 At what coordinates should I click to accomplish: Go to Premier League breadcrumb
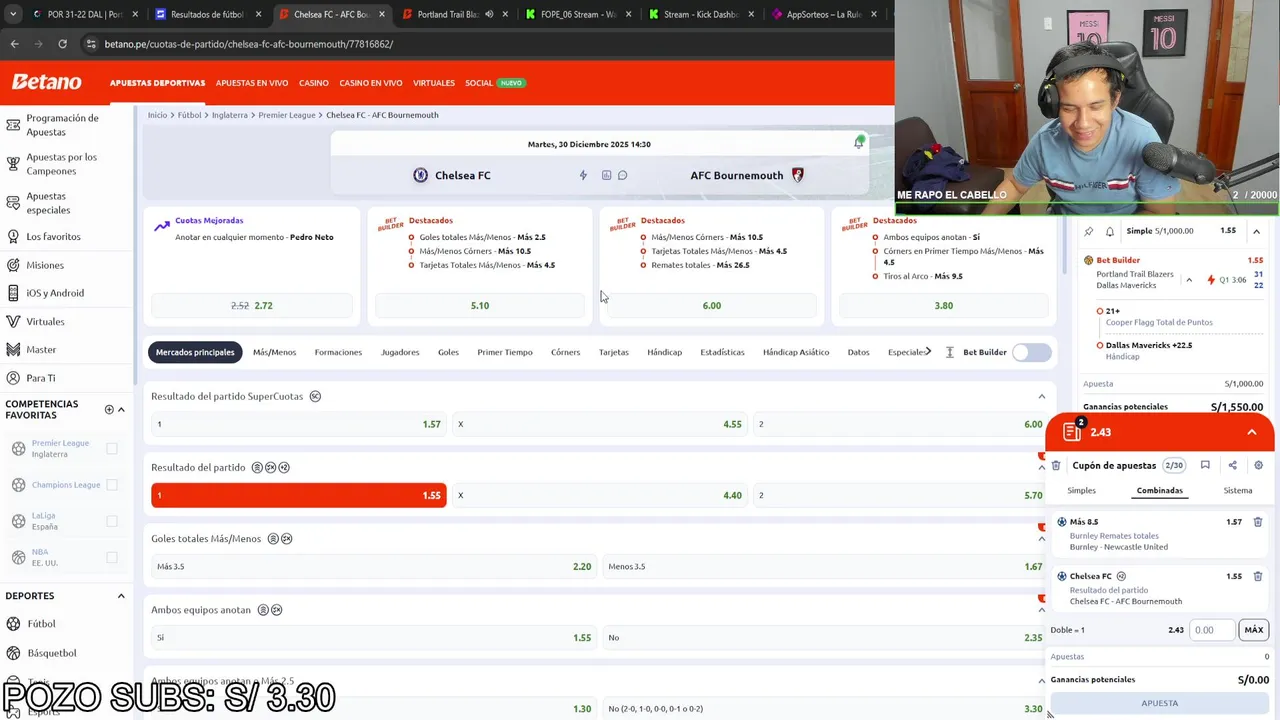[287, 115]
